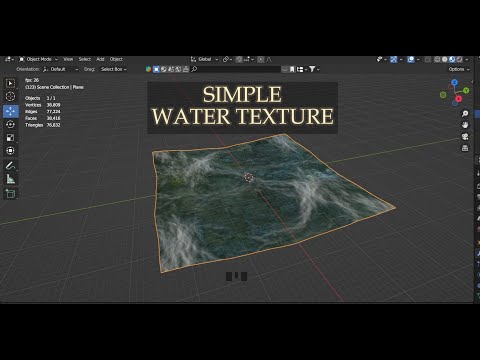Image resolution: width=480 pixels, height=360 pixels.
Task: Open viewport shading options arrow
Action: click(x=467, y=59)
